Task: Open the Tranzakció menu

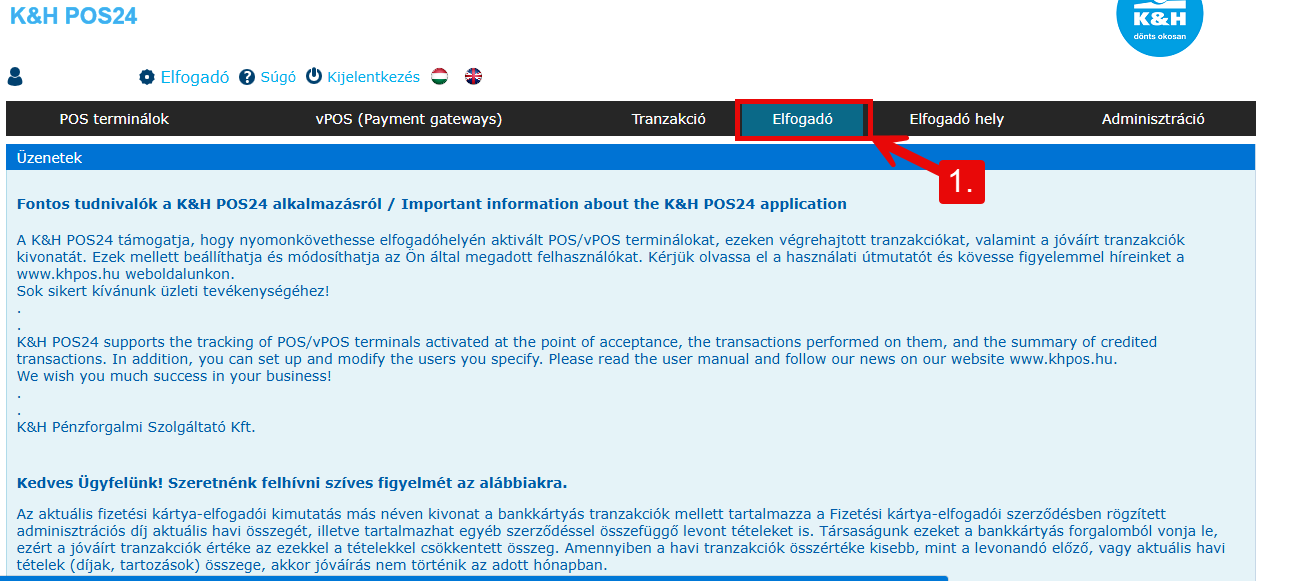Action: tap(668, 119)
